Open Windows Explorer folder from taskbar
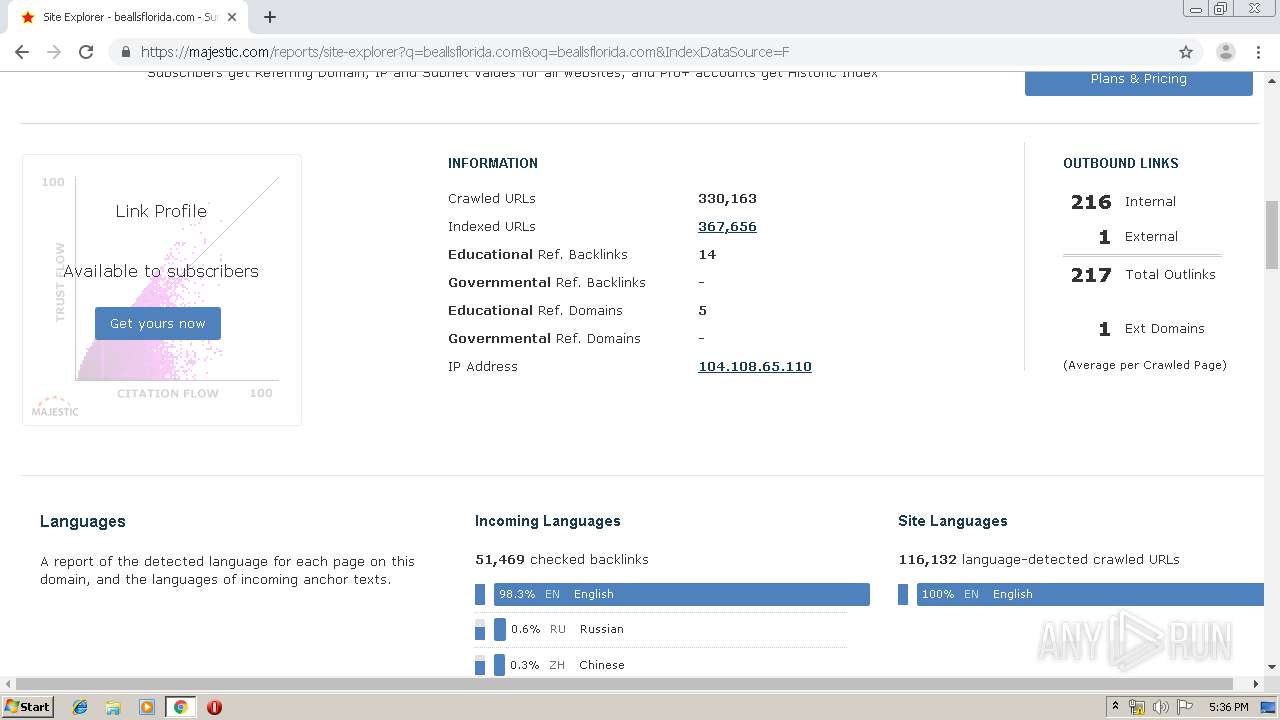This screenshot has height=720, width=1280. pos(113,707)
